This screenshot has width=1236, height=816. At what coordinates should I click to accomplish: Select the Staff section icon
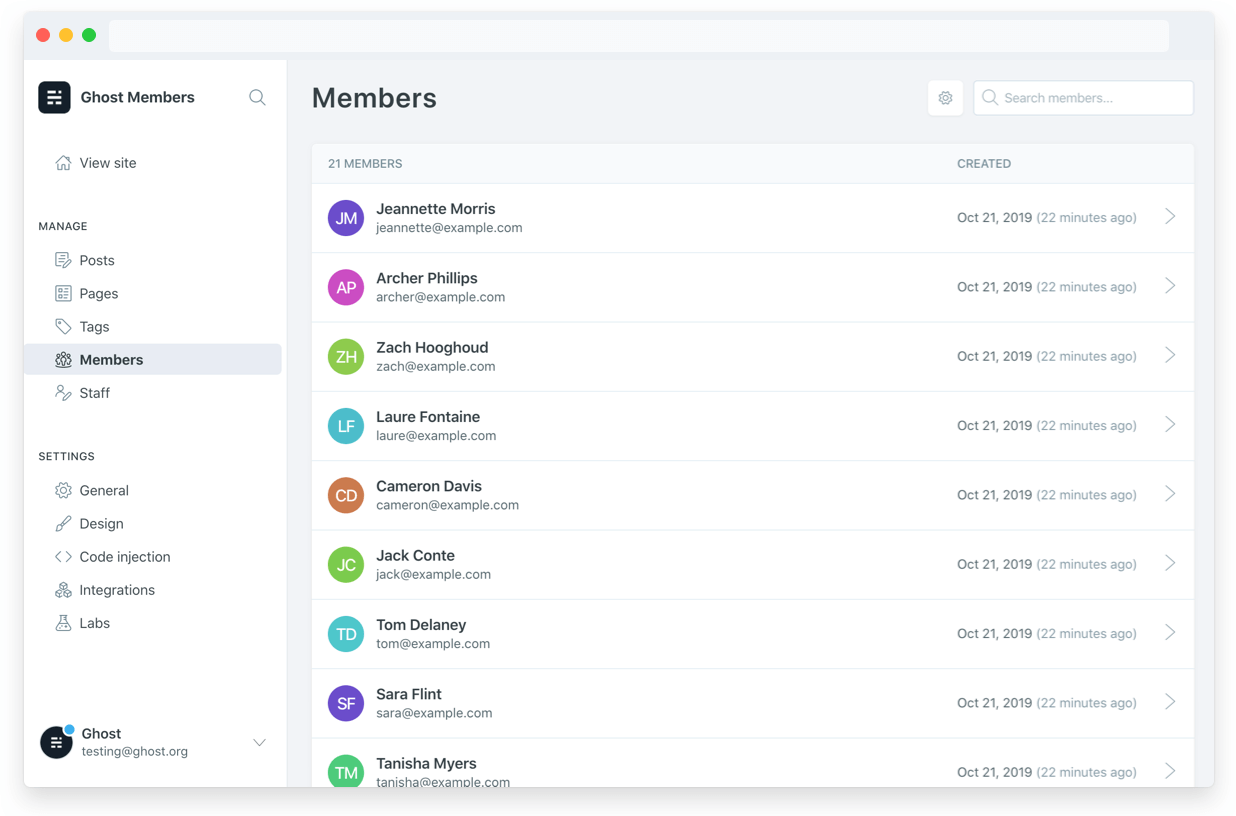point(62,392)
